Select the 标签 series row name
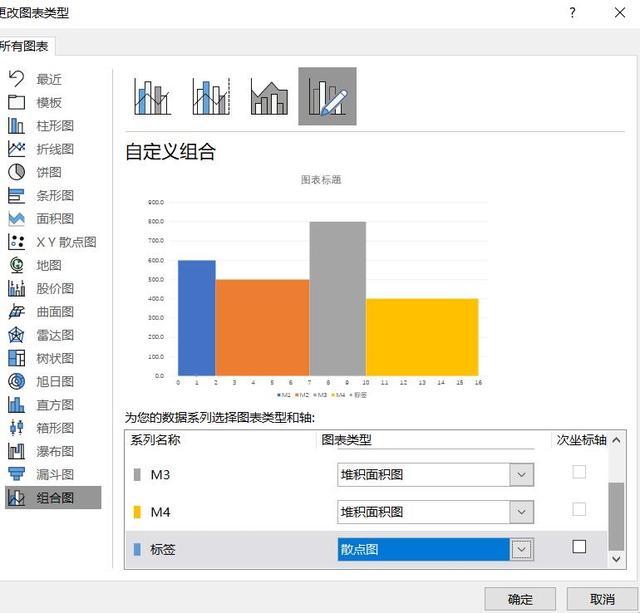Screen dimensions: 640x613 163,549
